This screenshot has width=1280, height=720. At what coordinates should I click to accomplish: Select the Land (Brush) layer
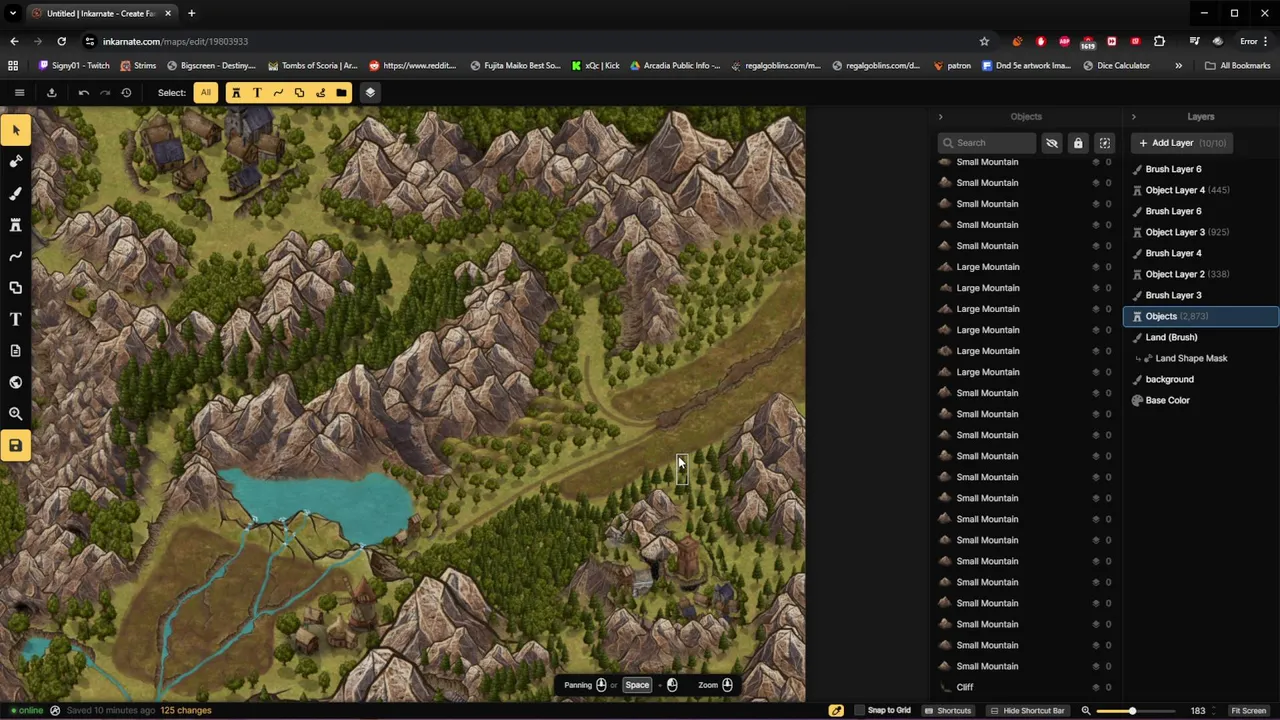1201,337
